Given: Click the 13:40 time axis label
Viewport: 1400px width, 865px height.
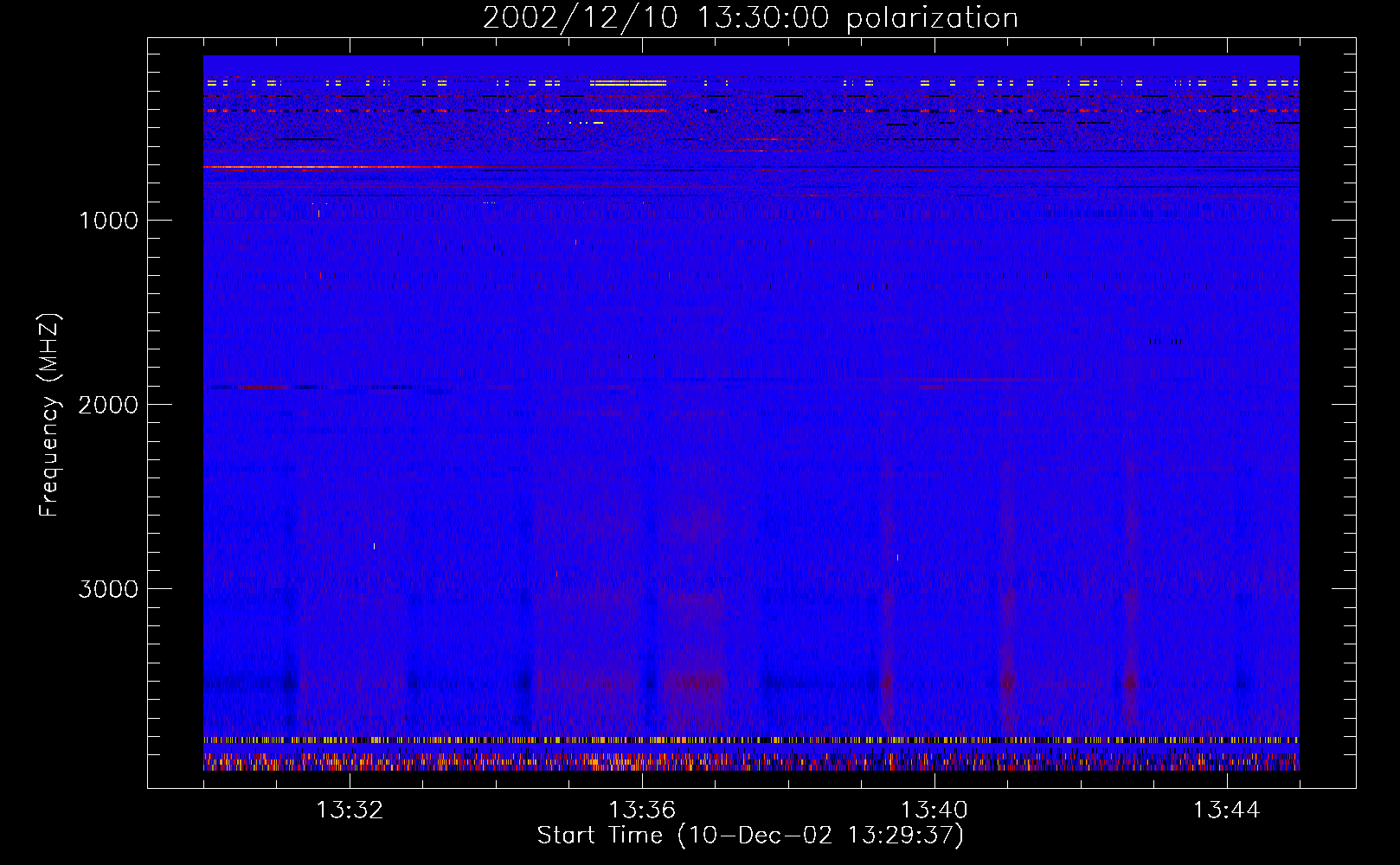Looking at the screenshot, I should click(934, 811).
